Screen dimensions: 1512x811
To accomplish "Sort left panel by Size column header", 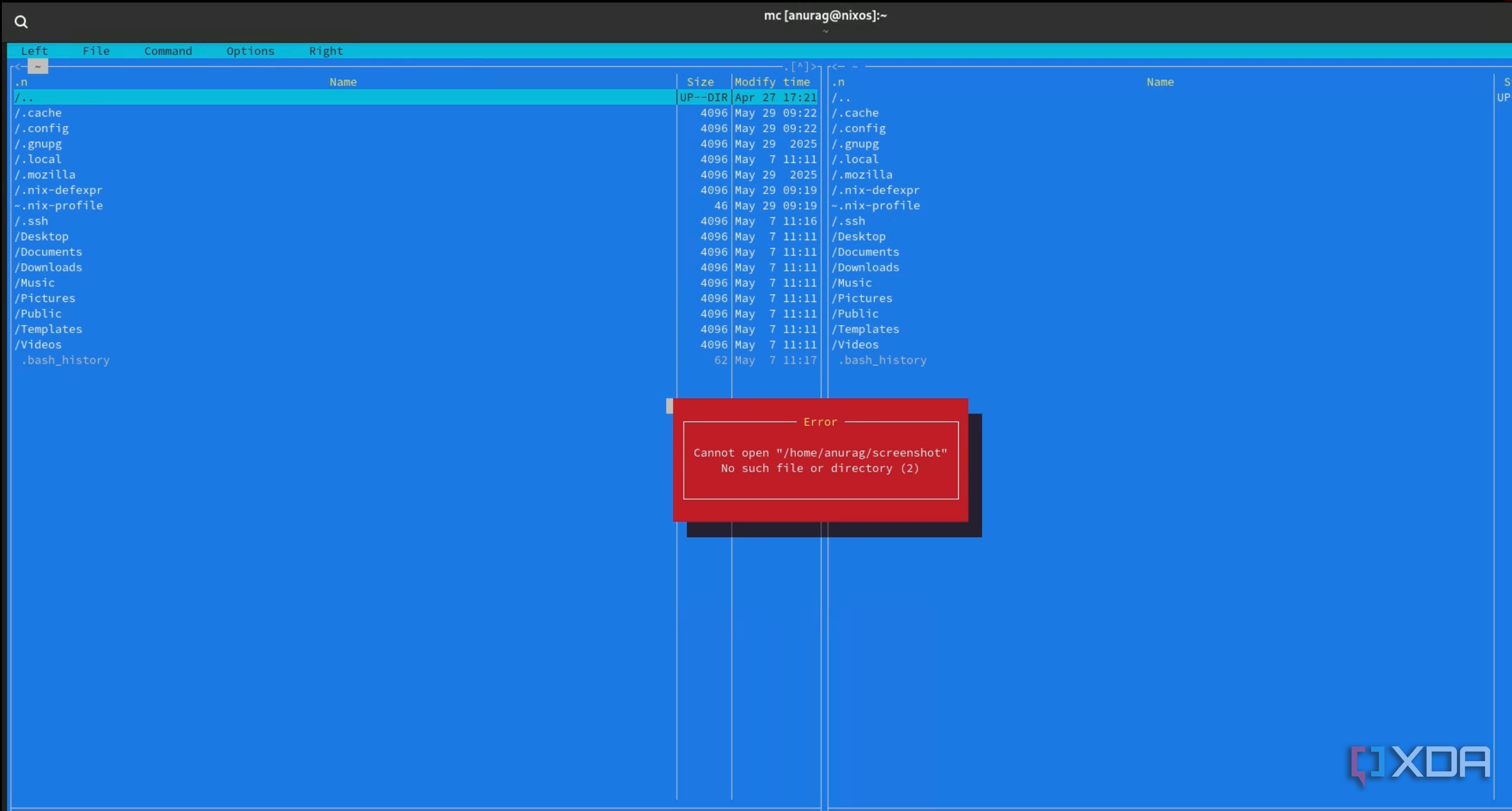I will point(700,82).
